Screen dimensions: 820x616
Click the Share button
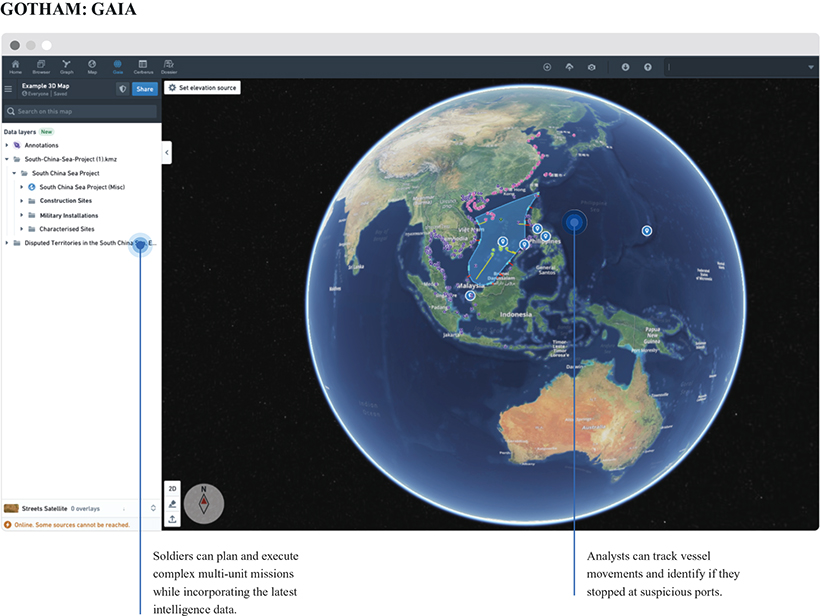click(145, 89)
